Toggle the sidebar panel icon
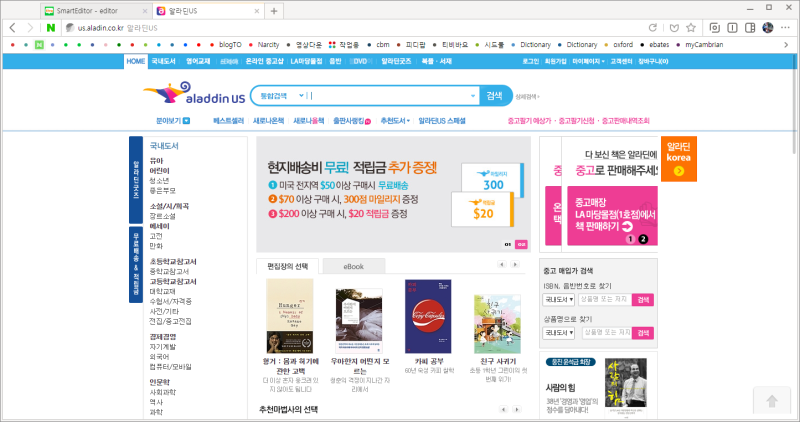Image resolution: width=800 pixels, height=422 pixels. point(750,28)
